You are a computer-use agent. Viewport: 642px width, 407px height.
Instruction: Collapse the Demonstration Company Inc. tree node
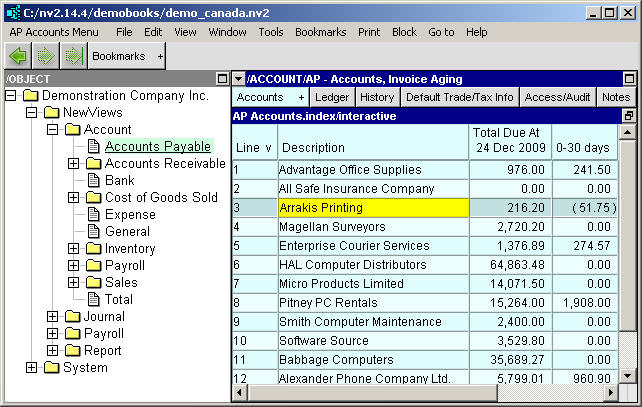(11, 95)
